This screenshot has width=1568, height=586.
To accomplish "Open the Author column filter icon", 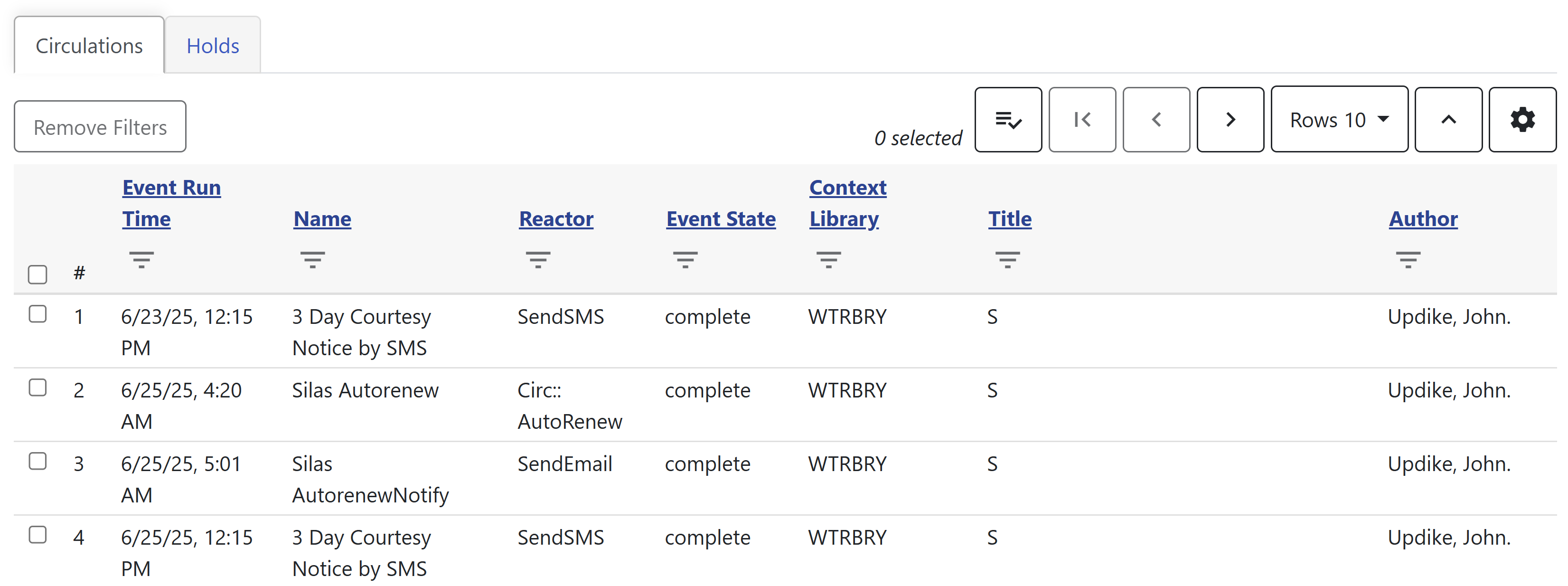I will pyautogui.click(x=1408, y=259).
